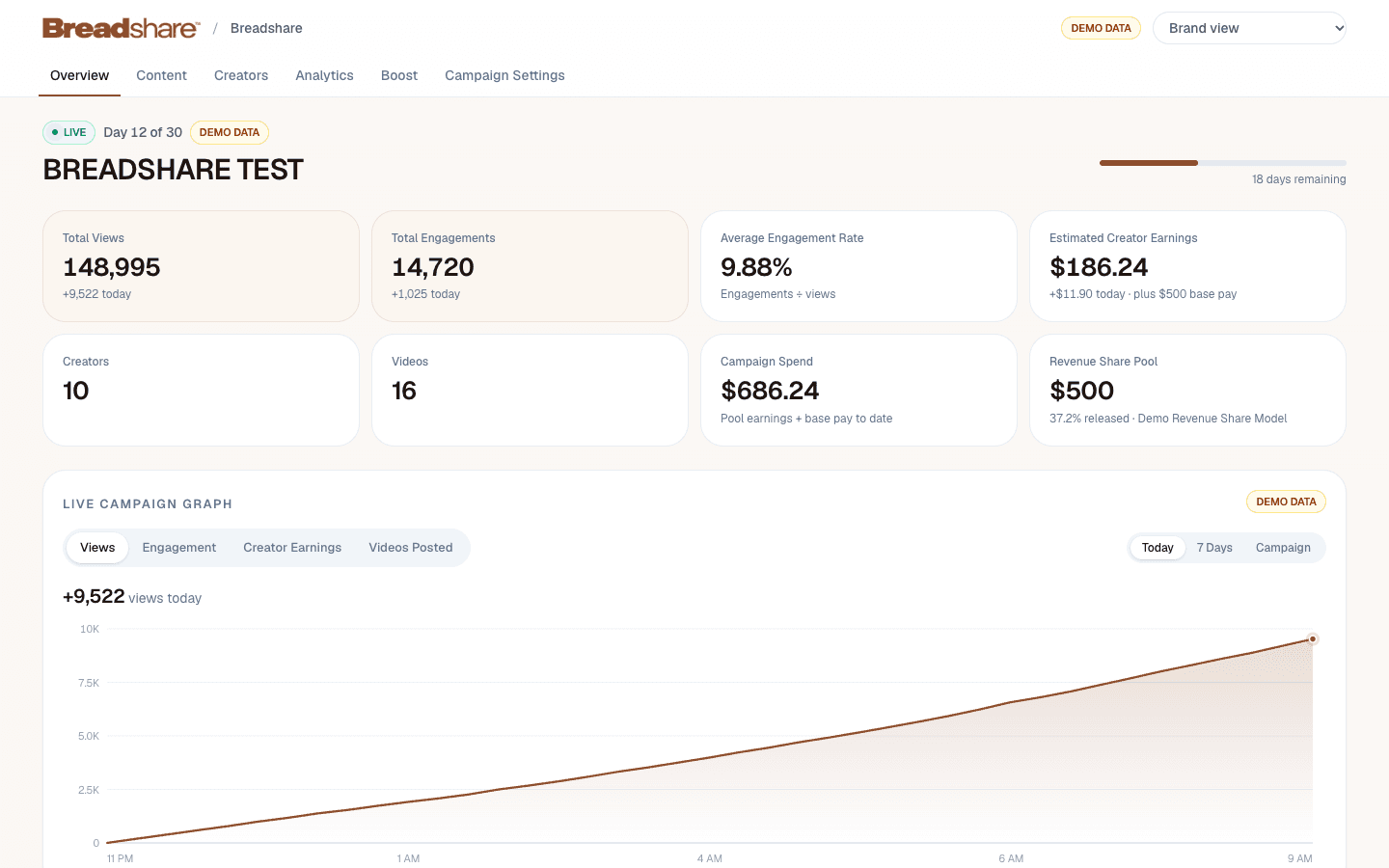
Task: Click DEMO DATA badge beside Day 12 of 30
Action: pos(230,132)
